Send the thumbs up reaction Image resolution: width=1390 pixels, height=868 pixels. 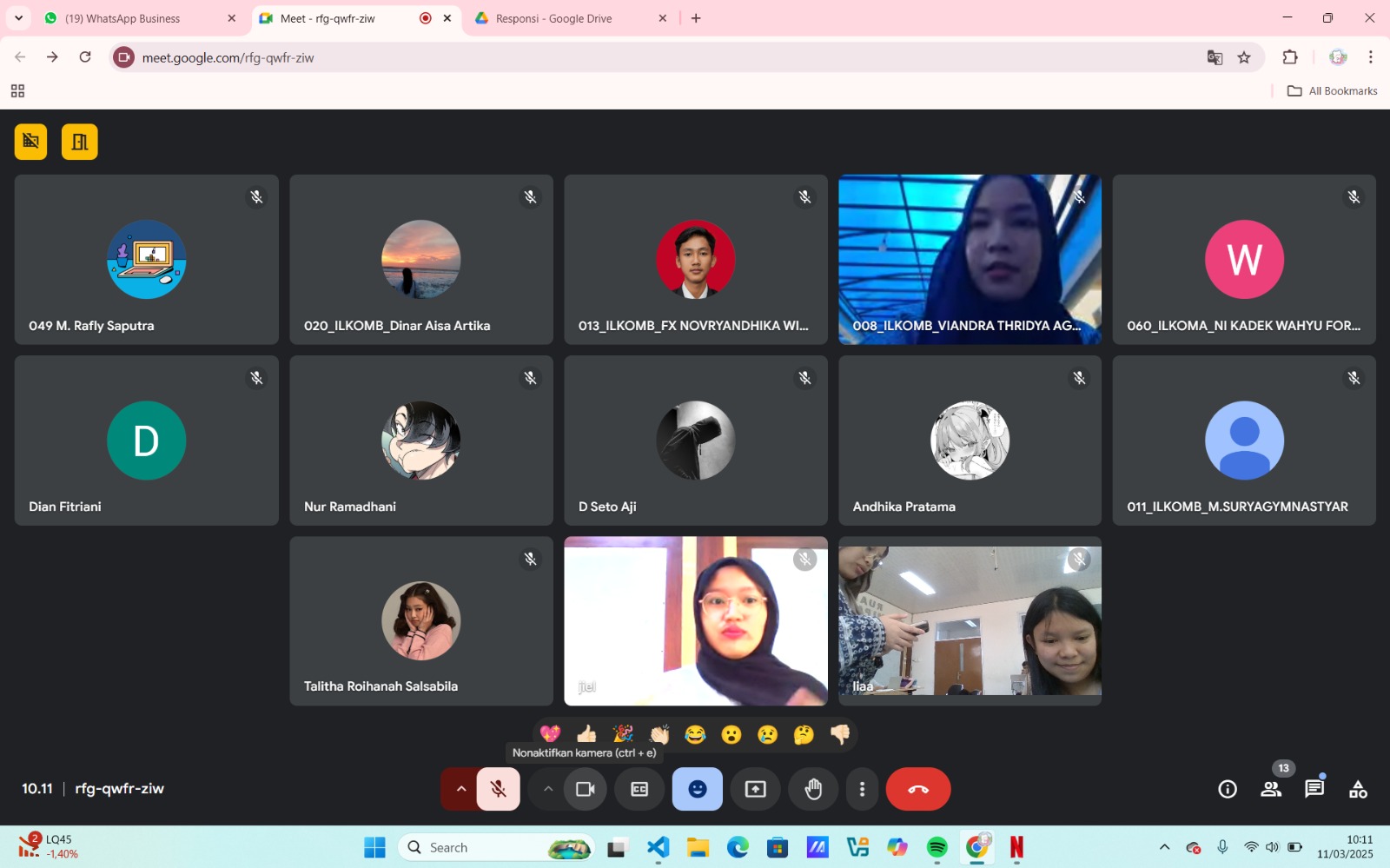pos(586,735)
